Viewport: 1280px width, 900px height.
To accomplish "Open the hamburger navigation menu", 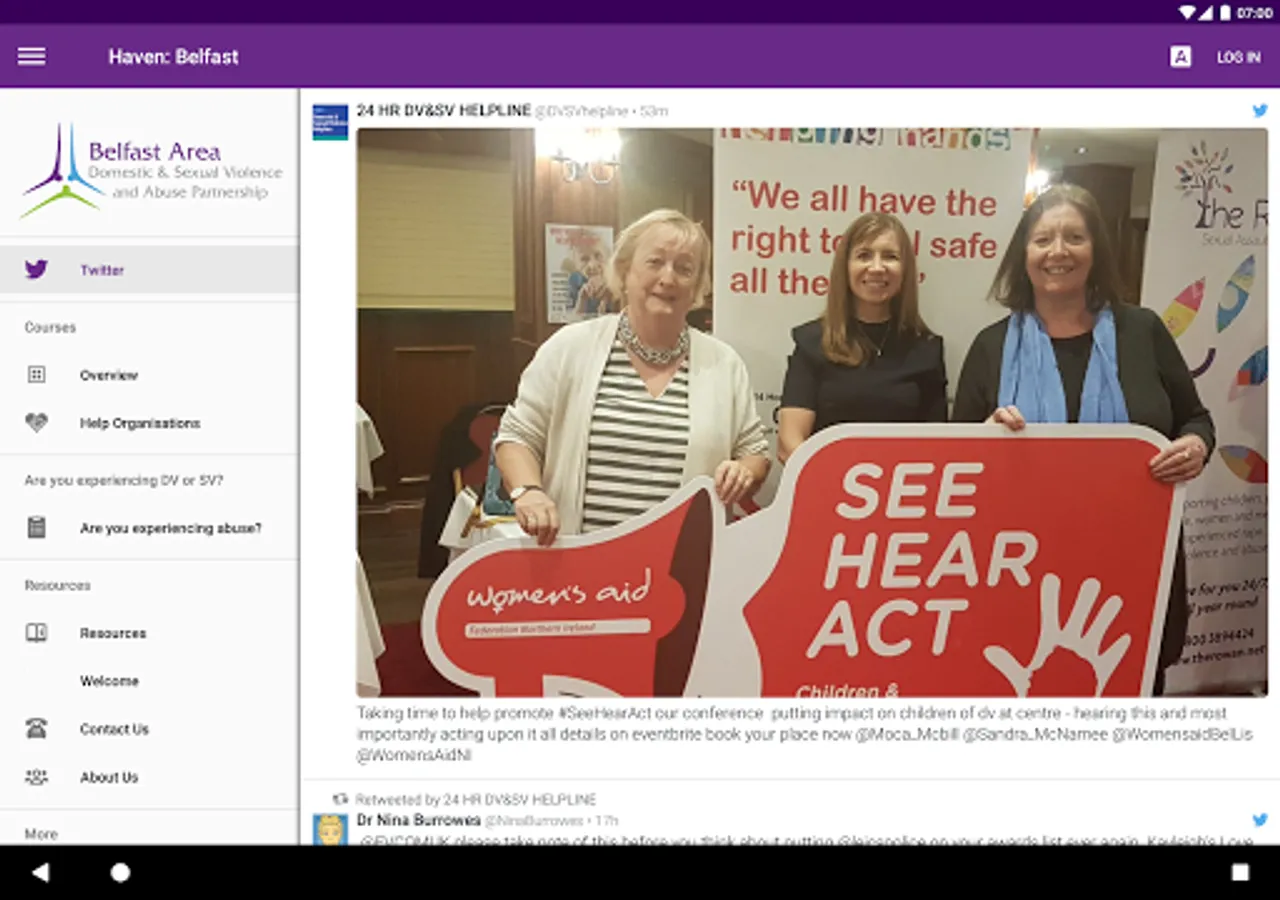I will point(31,57).
